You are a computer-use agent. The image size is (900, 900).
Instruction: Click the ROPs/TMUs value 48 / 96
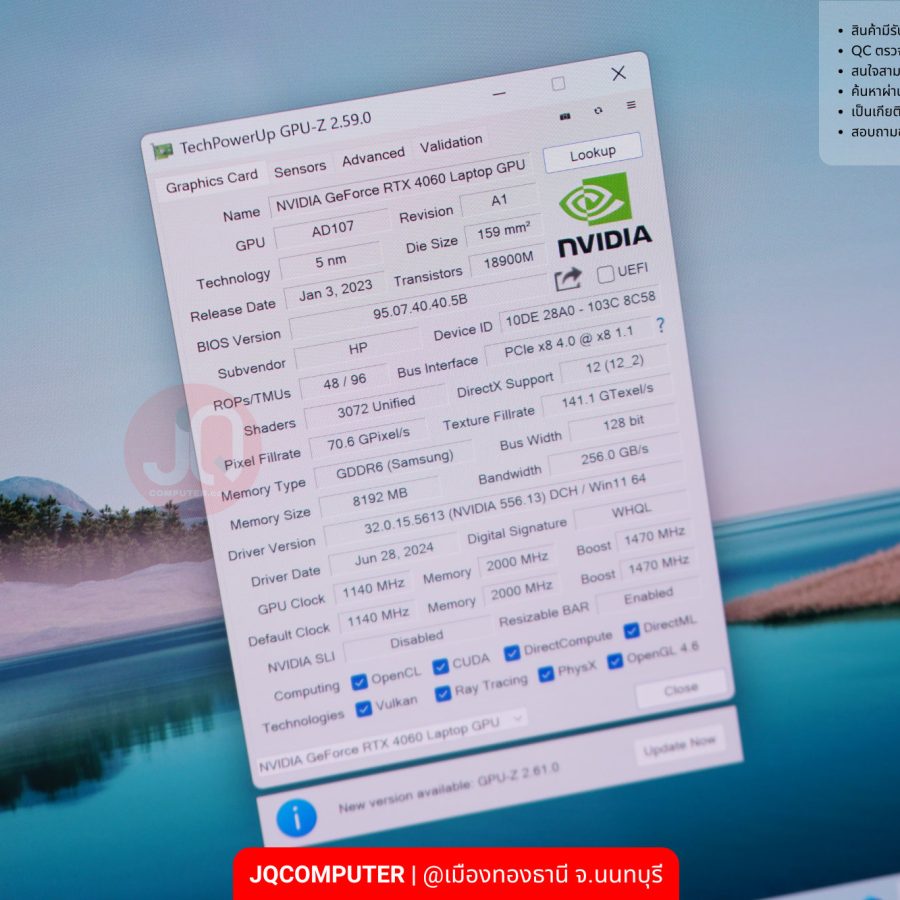tap(344, 381)
